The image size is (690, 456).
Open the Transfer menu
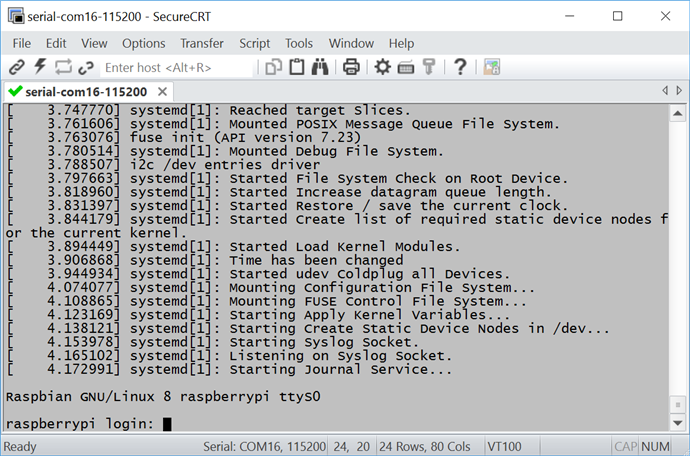(x=202, y=44)
